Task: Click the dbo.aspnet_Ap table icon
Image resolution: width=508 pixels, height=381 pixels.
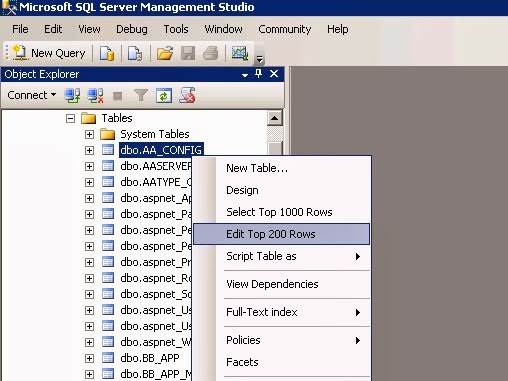Action: (x=108, y=198)
